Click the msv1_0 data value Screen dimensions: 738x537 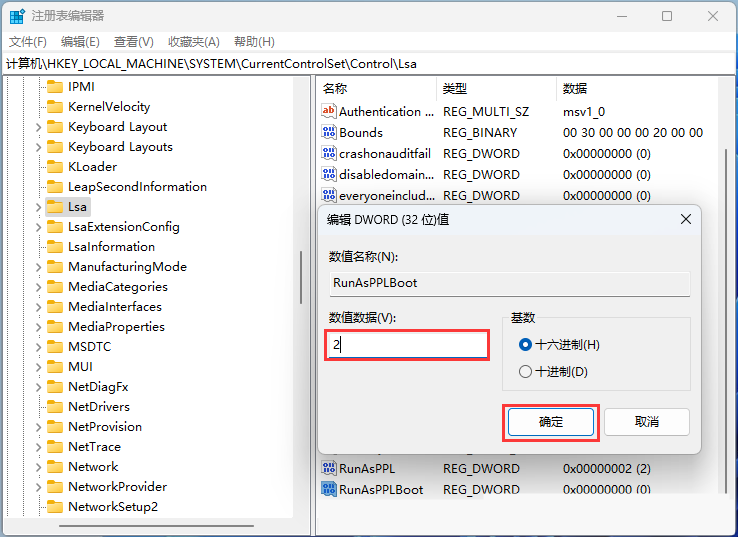584,112
